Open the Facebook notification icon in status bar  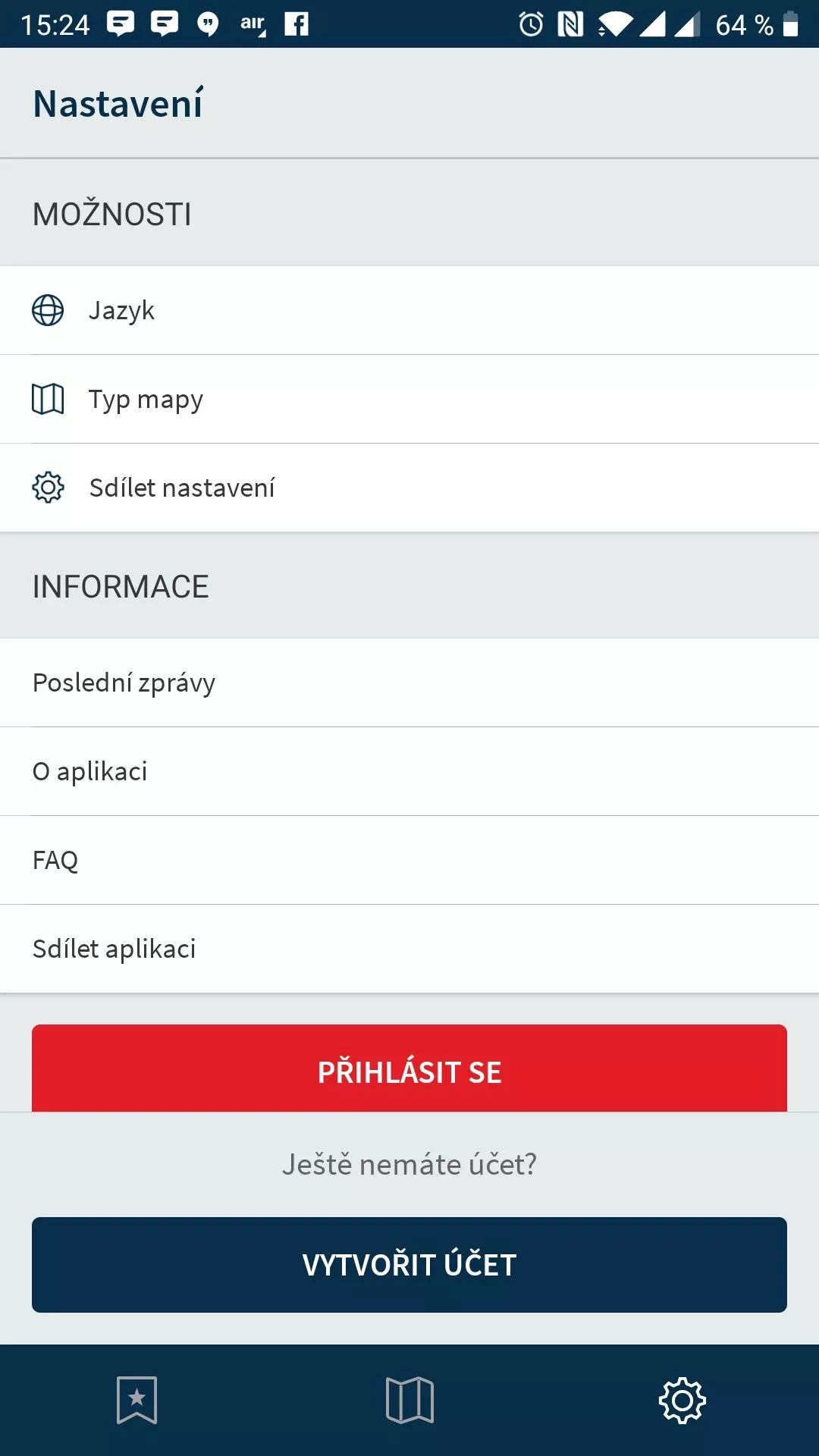point(297,24)
